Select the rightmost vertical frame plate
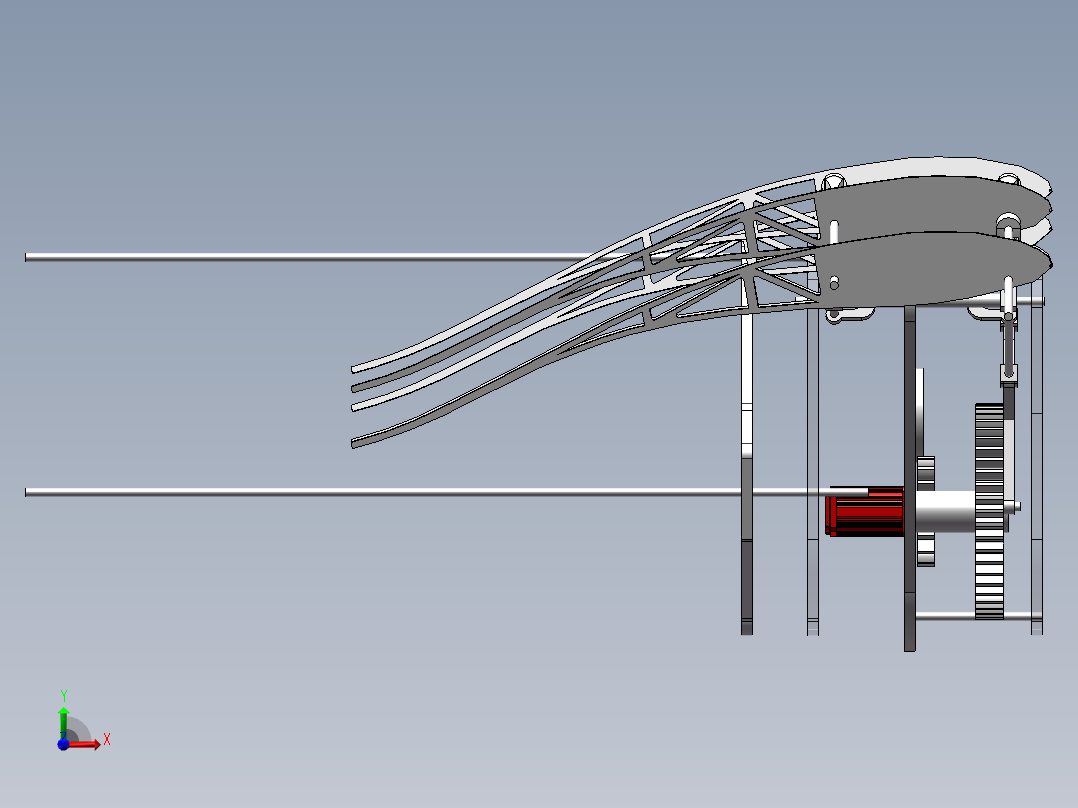Image resolution: width=1078 pixels, height=808 pixels. click(x=1037, y=456)
